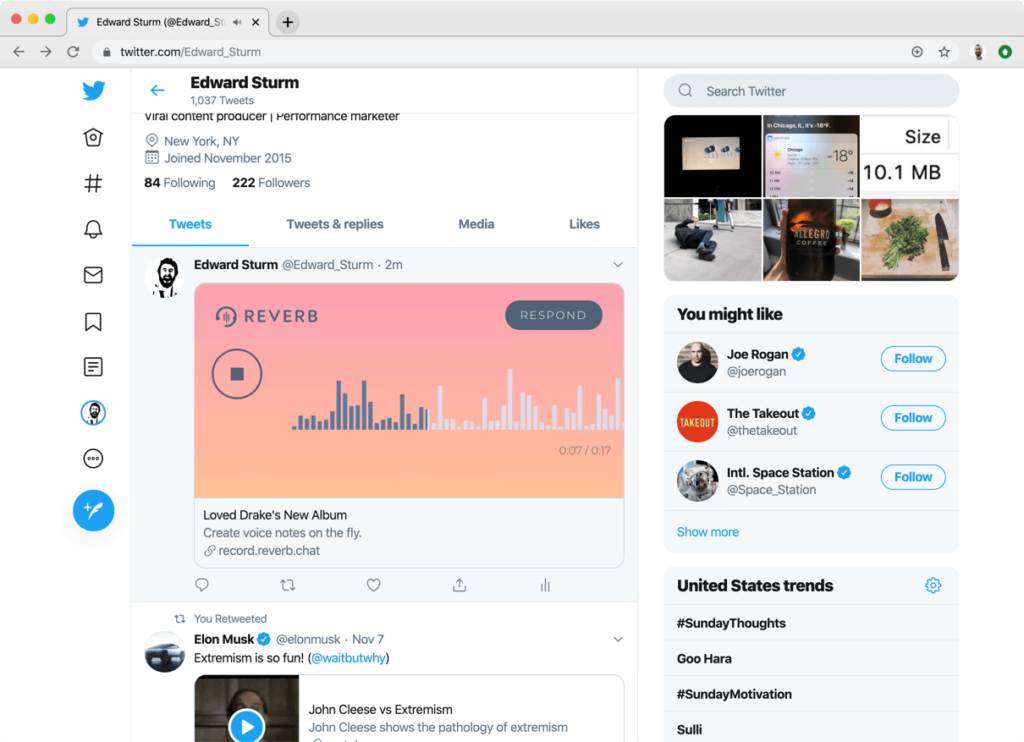Open Elon Musk's profile name
Image resolution: width=1024 pixels, height=742 pixels.
click(x=224, y=639)
